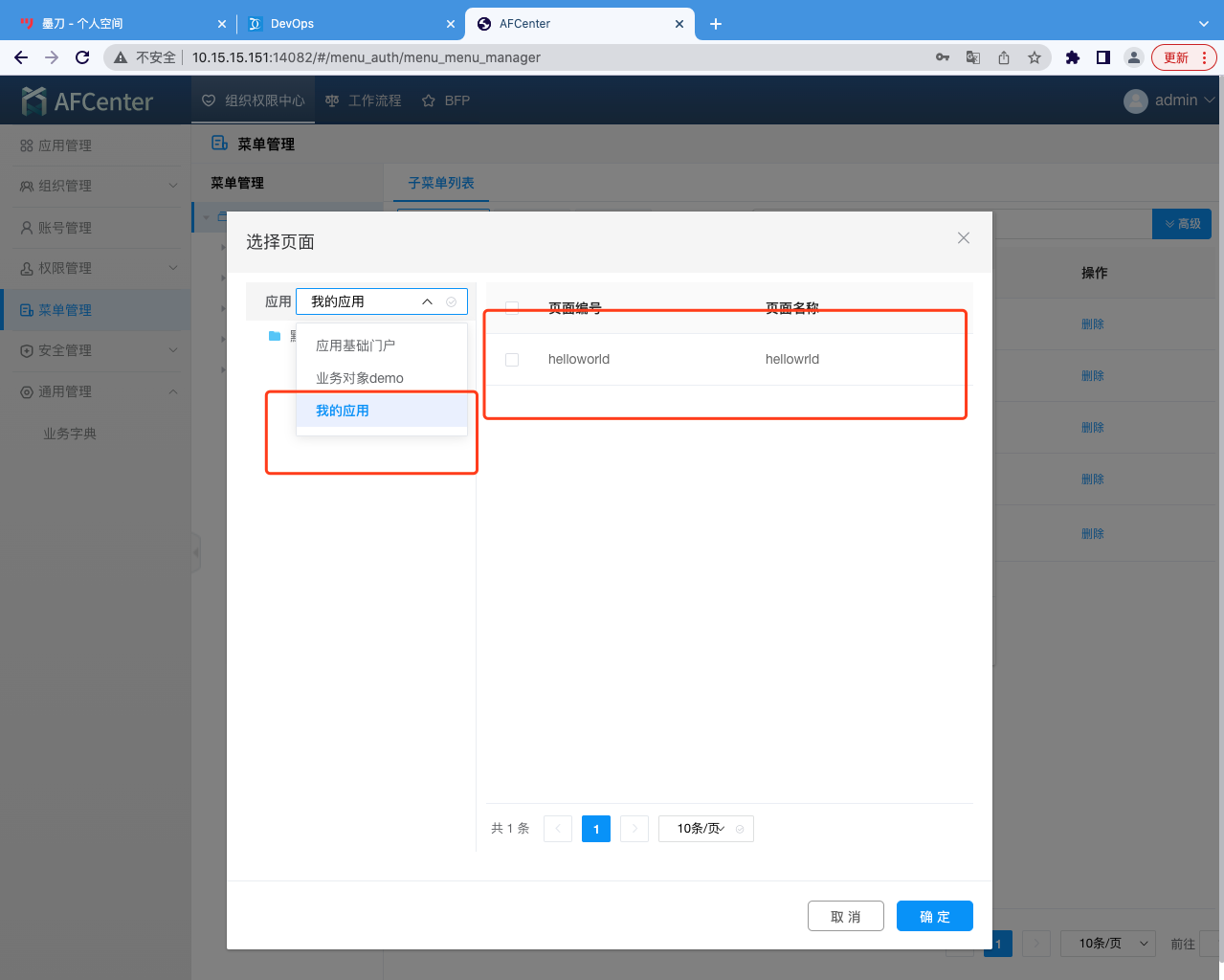Select 我的应用 option in the dropdown list
Image resolution: width=1224 pixels, height=980 pixels.
[343, 411]
